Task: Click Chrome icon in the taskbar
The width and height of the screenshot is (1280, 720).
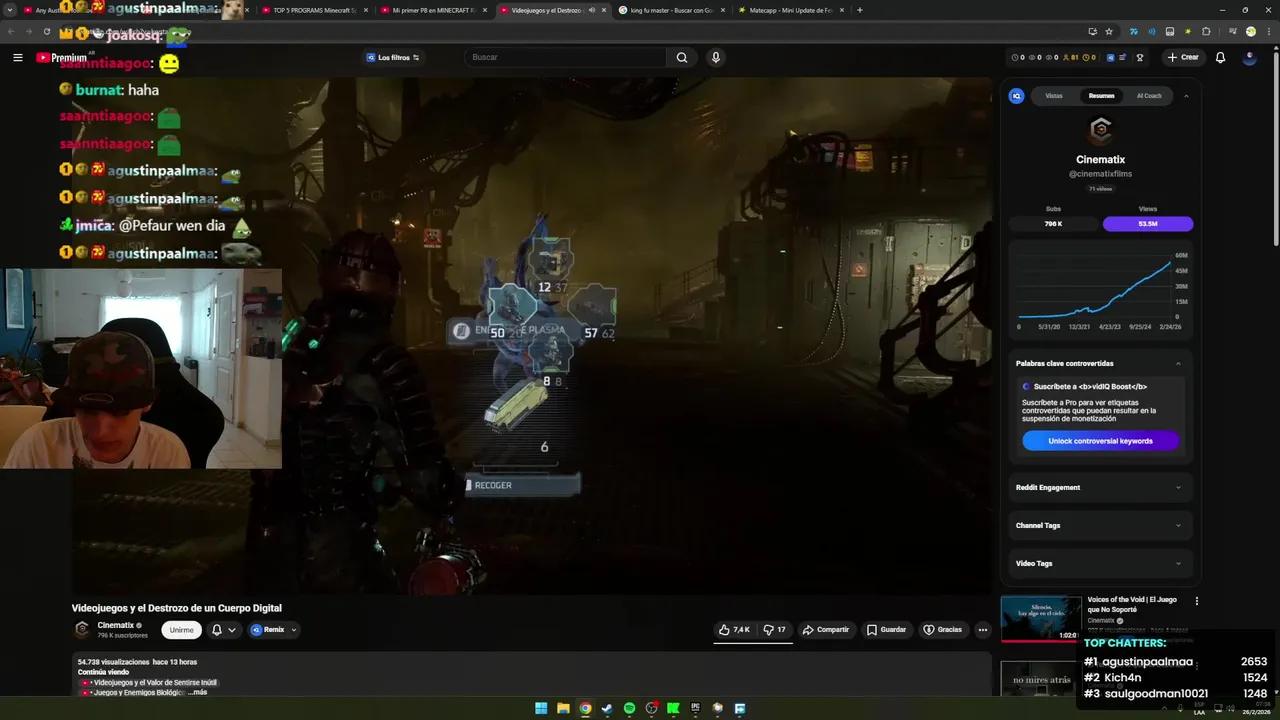Action: pyautogui.click(x=585, y=708)
